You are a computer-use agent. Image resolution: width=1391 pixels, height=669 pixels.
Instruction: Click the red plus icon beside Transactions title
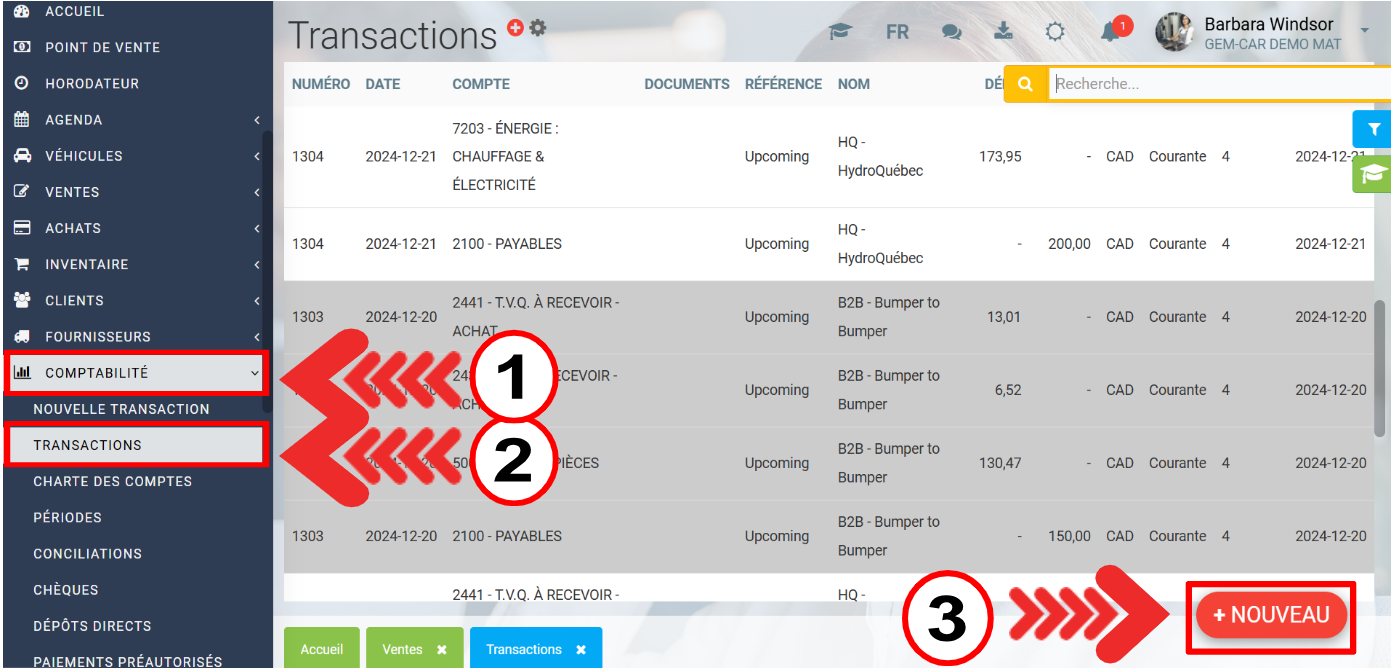coord(516,28)
